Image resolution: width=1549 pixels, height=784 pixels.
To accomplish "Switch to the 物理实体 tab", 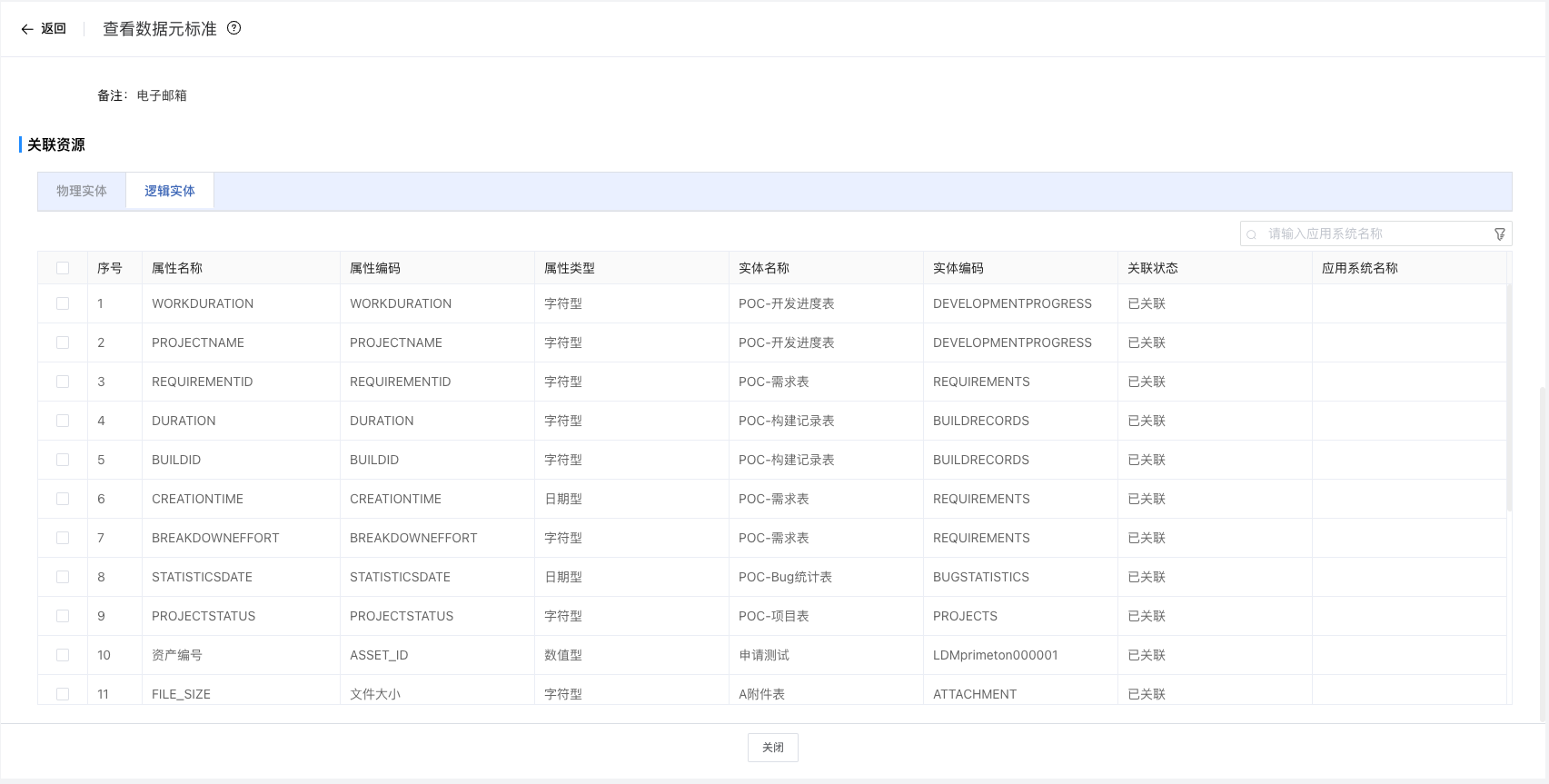I will [x=82, y=191].
